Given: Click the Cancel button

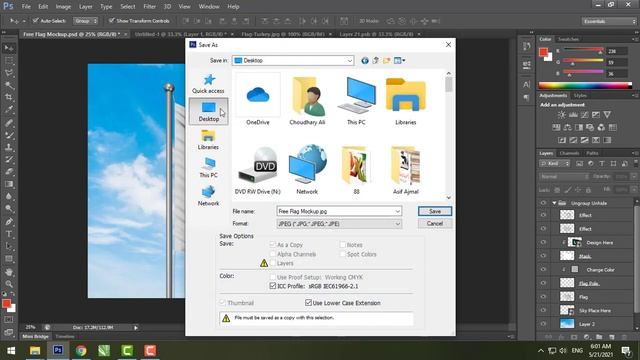Looking at the screenshot, I should click(x=435, y=223).
